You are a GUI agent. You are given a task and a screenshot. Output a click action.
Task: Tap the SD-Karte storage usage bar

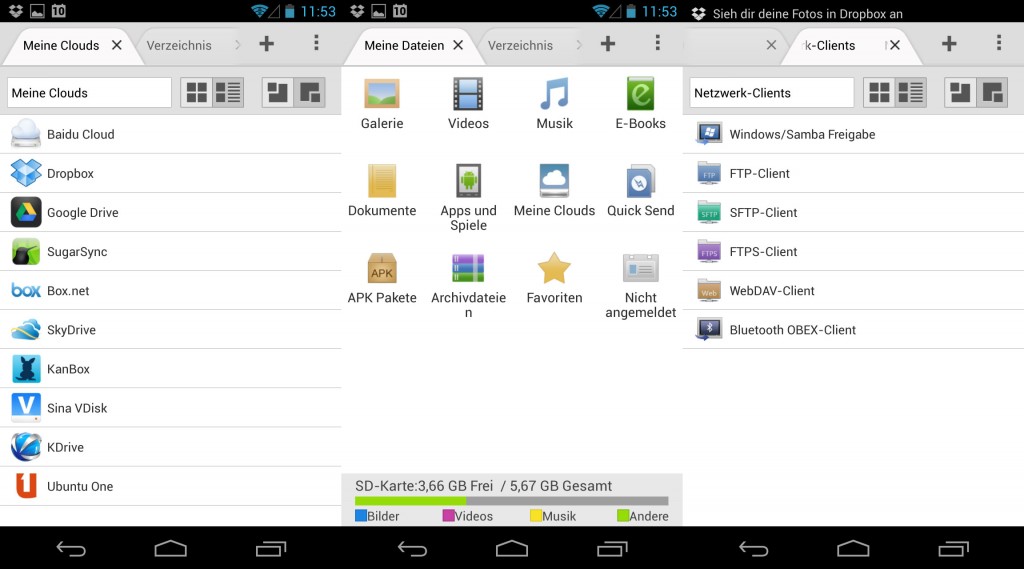[x=511, y=501]
